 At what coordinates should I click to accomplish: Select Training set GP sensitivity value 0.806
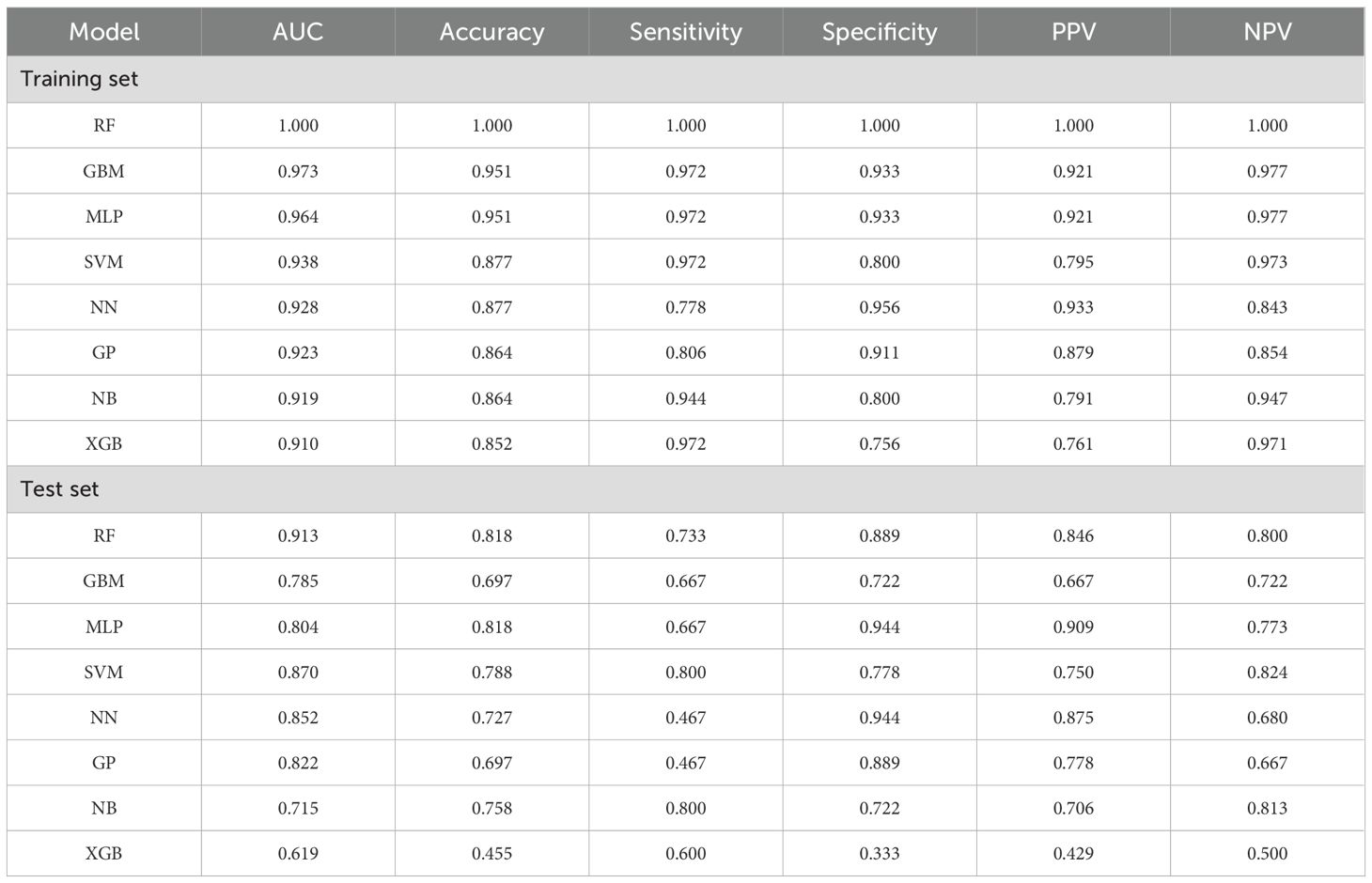coord(686,353)
